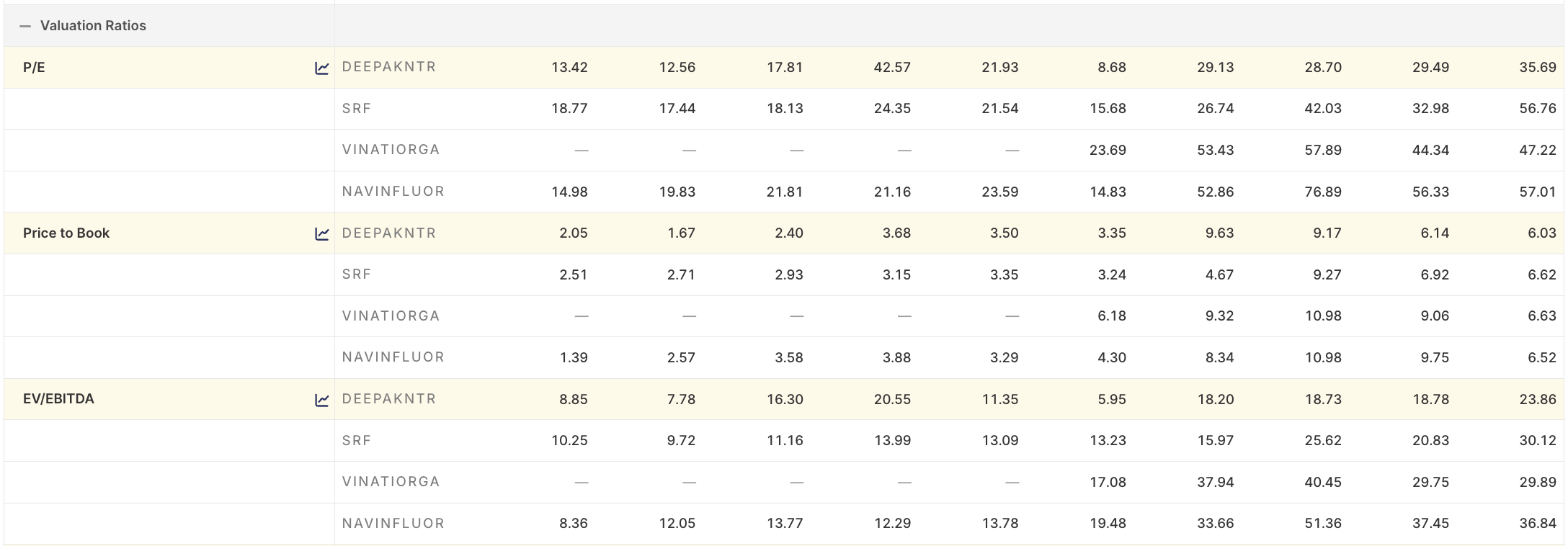This screenshot has width=1568, height=546.
Task: Click the Valuation Ratios header label
Action: click(94, 25)
